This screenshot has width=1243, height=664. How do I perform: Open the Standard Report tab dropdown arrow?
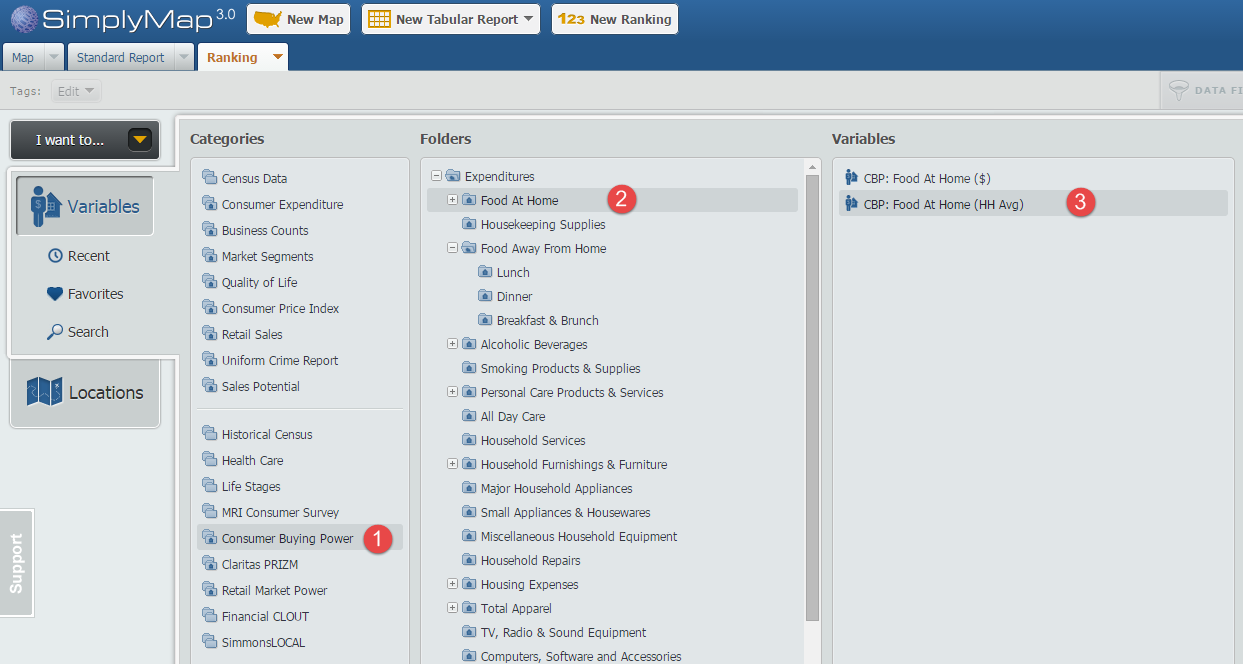click(x=183, y=57)
